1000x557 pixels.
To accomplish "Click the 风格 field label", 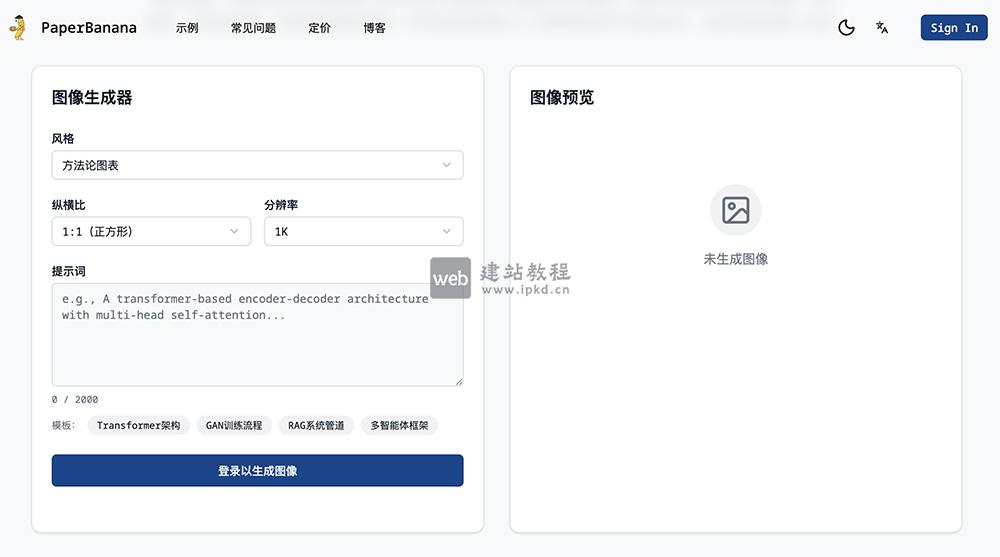I will coord(62,138).
